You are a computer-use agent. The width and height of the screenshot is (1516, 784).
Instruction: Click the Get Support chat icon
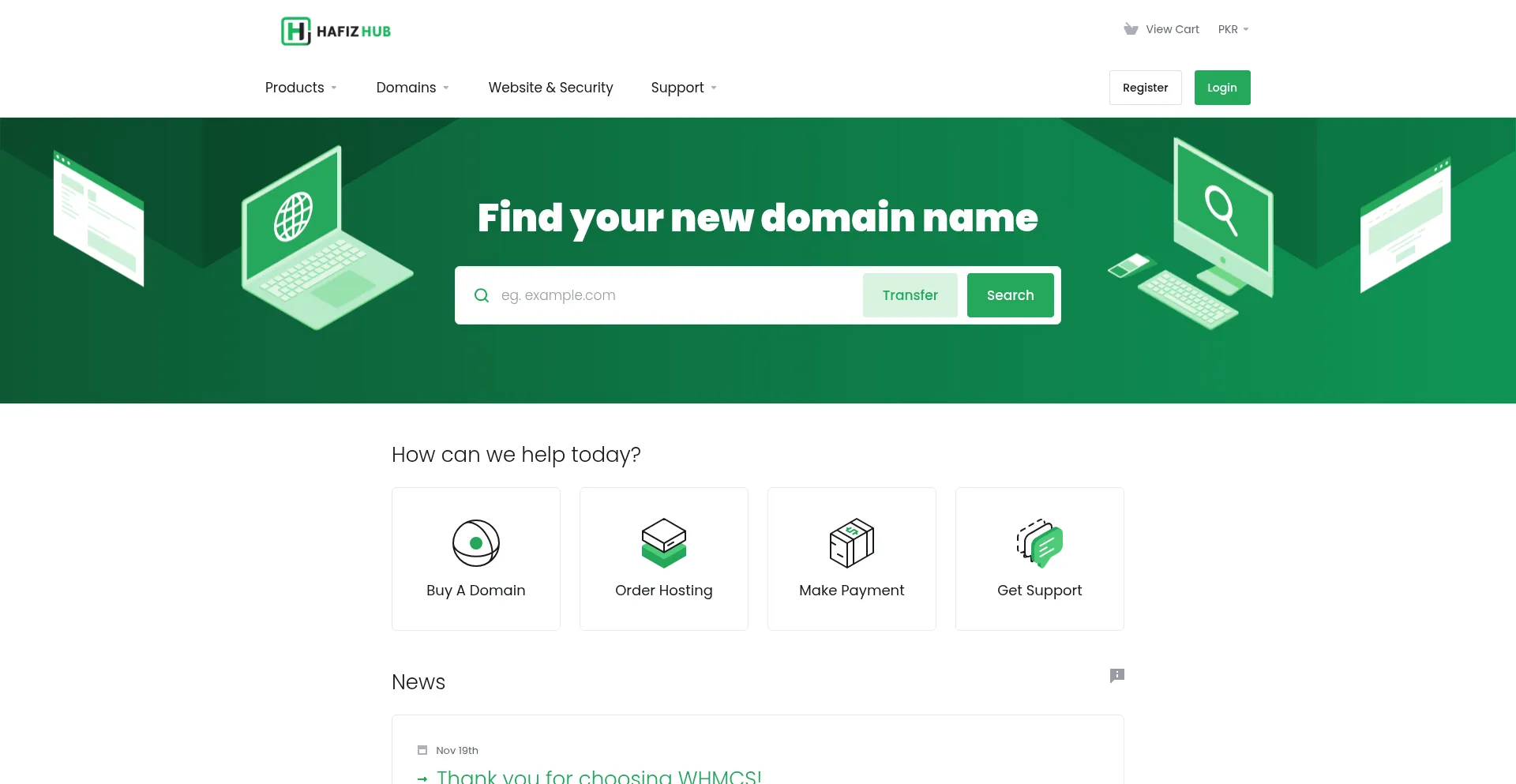pos(1040,543)
